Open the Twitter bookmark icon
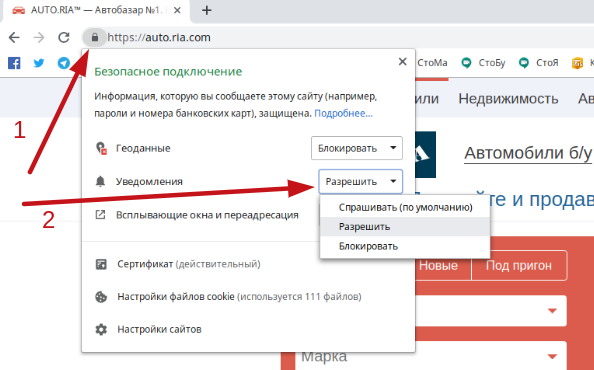594x370 pixels. (x=39, y=63)
